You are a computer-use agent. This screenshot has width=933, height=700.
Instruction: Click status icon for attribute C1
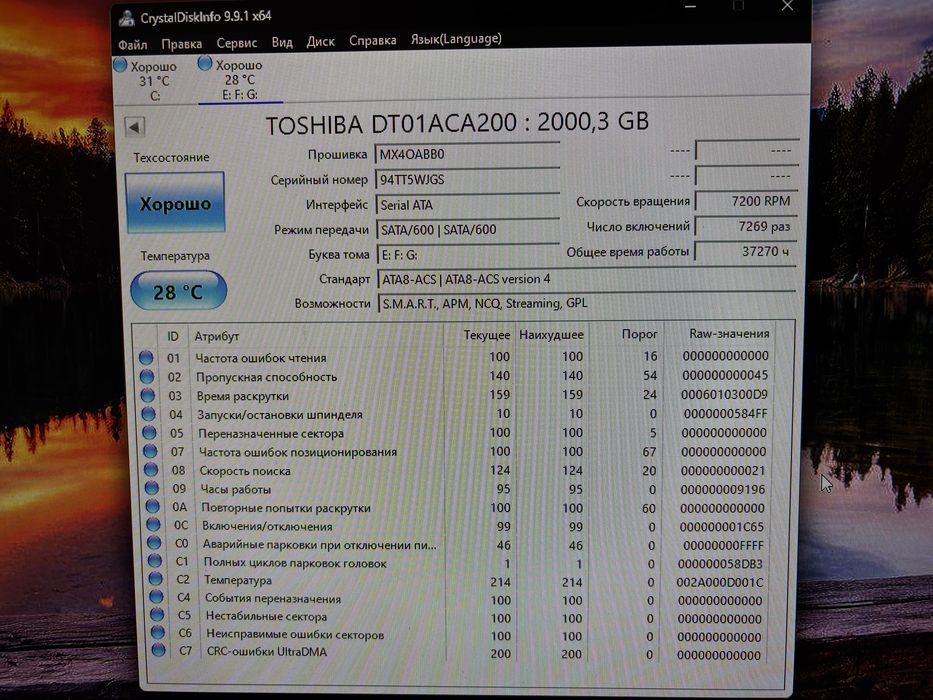[155, 561]
